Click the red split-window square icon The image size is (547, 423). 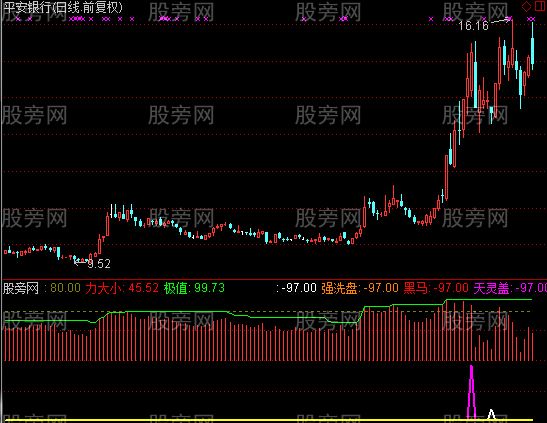click(540, 6)
